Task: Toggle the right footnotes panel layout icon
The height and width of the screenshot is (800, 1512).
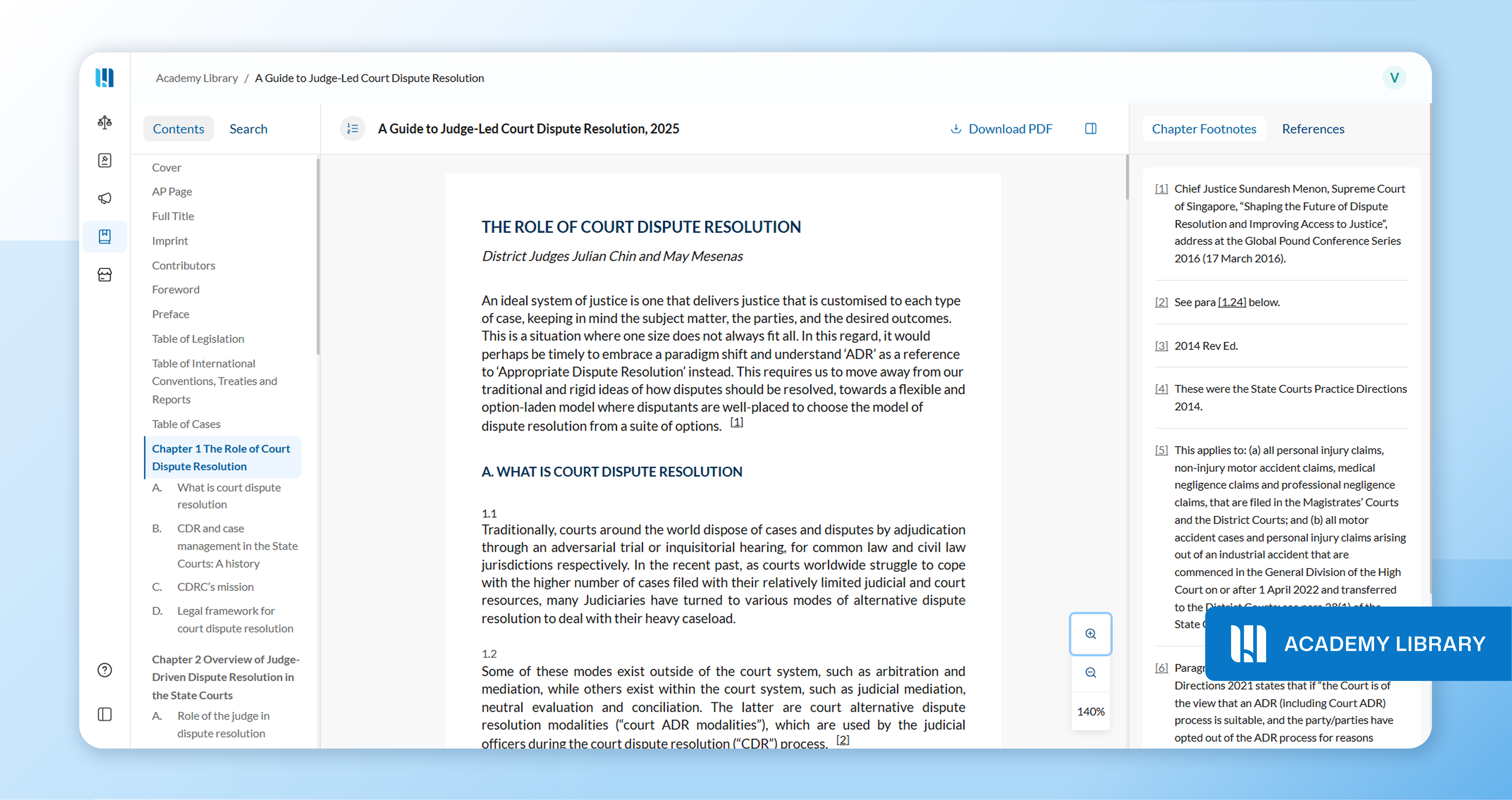Action: pos(1090,129)
